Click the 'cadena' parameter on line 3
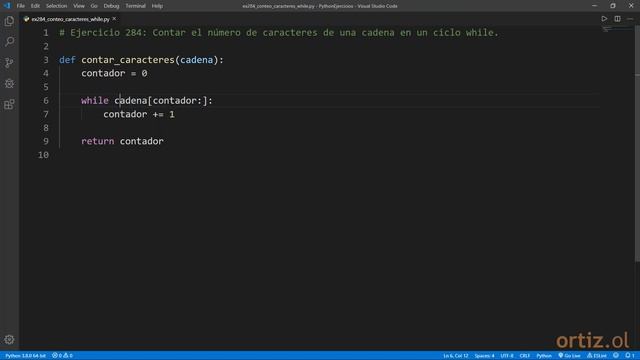This screenshot has width=640, height=360. pos(197,60)
